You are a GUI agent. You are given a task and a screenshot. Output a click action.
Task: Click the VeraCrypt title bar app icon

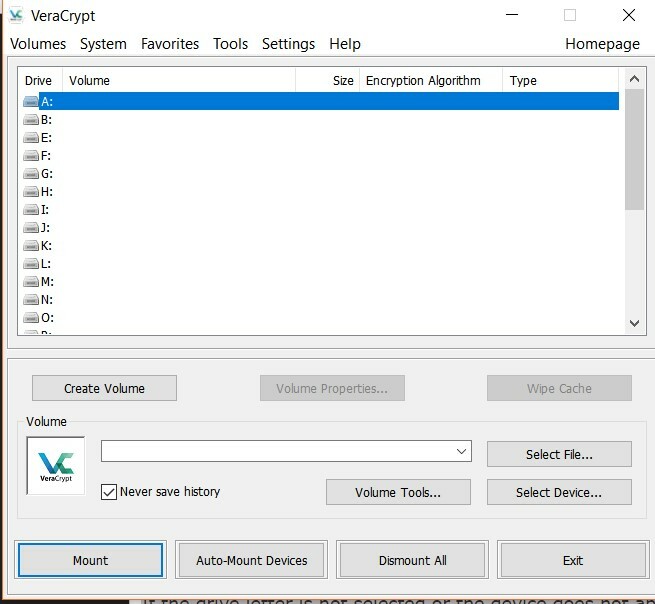tap(16, 15)
